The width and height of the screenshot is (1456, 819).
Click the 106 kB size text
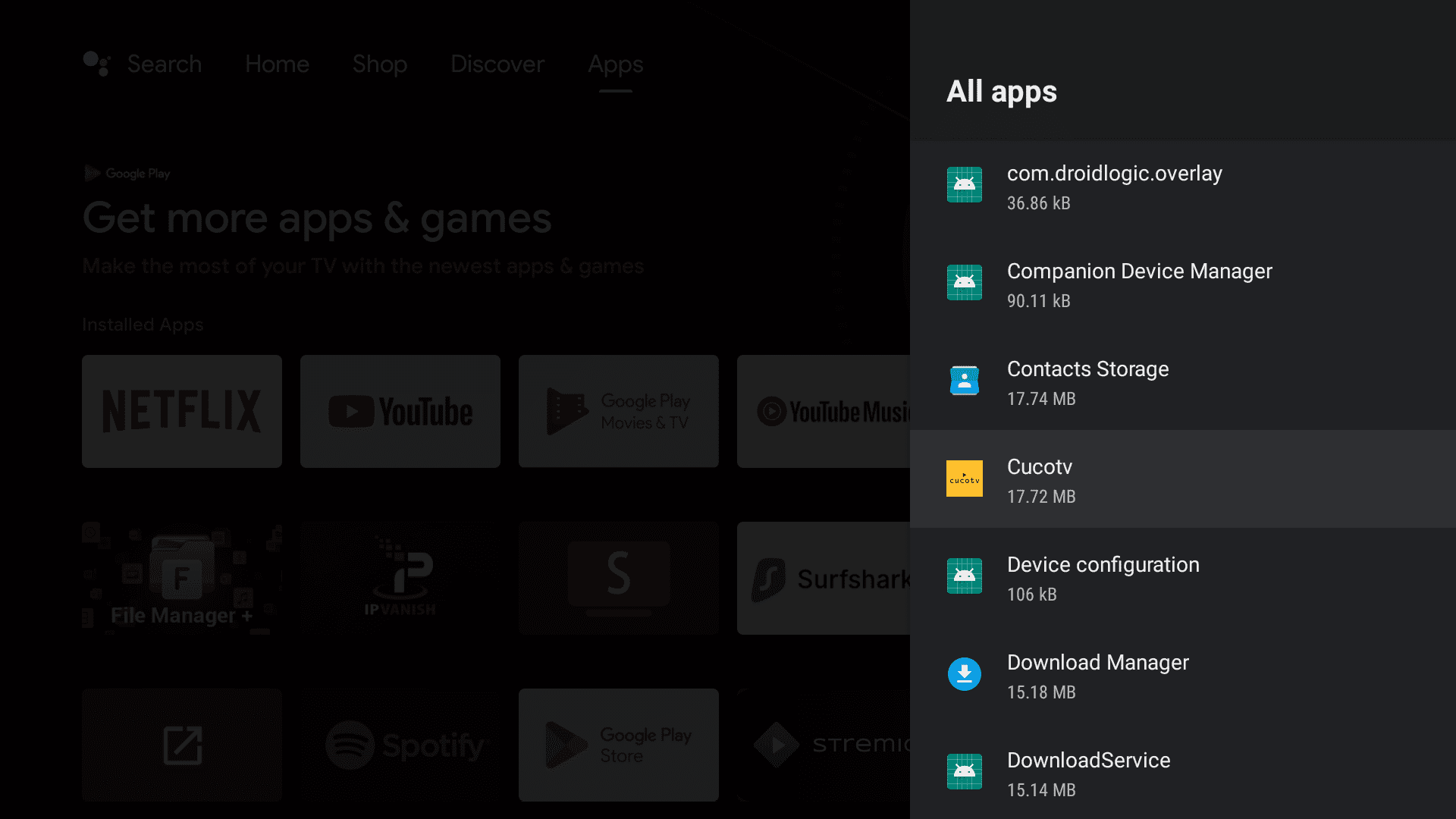tap(1031, 595)
